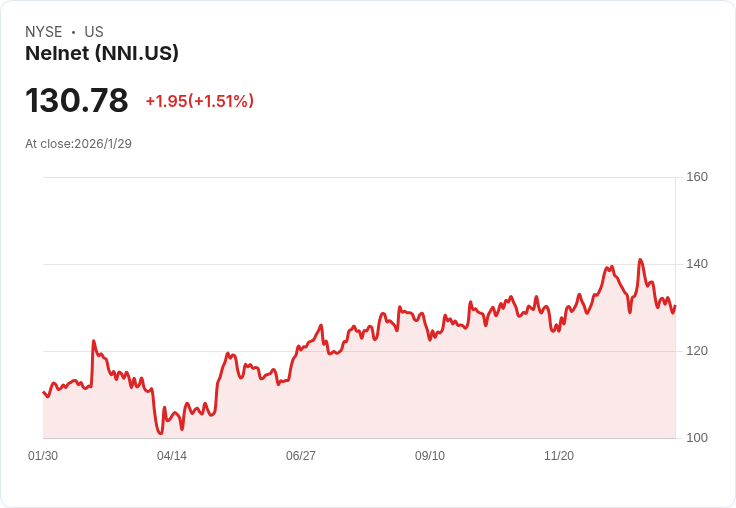The width and height of the screenshot is (736, 508).
Task: Select the 04/14 date on the x-axis
Action: tap(172, 456)
